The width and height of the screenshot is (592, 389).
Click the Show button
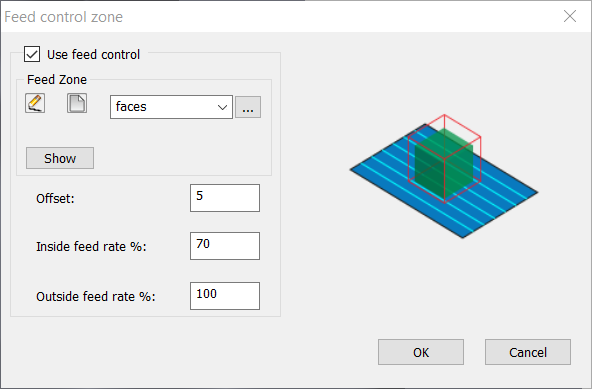click(x=60, y=158)
